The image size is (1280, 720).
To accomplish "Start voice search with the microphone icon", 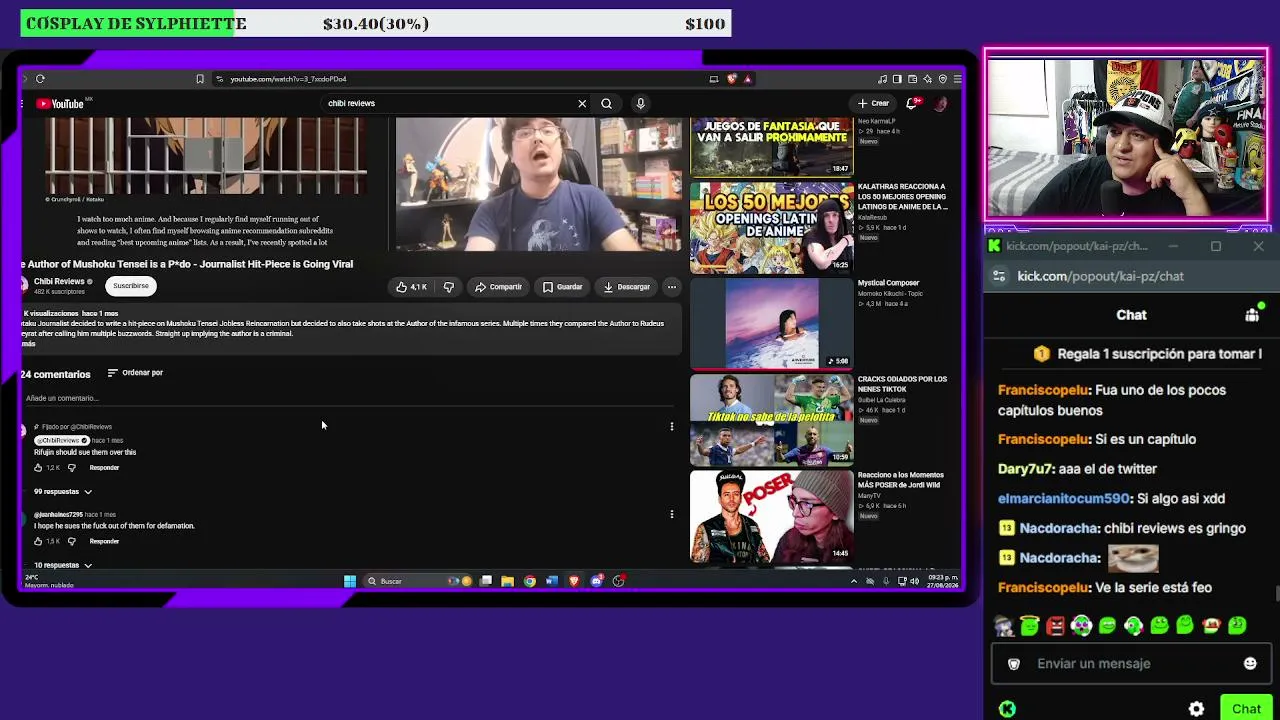I will click(x=640, y=103).
